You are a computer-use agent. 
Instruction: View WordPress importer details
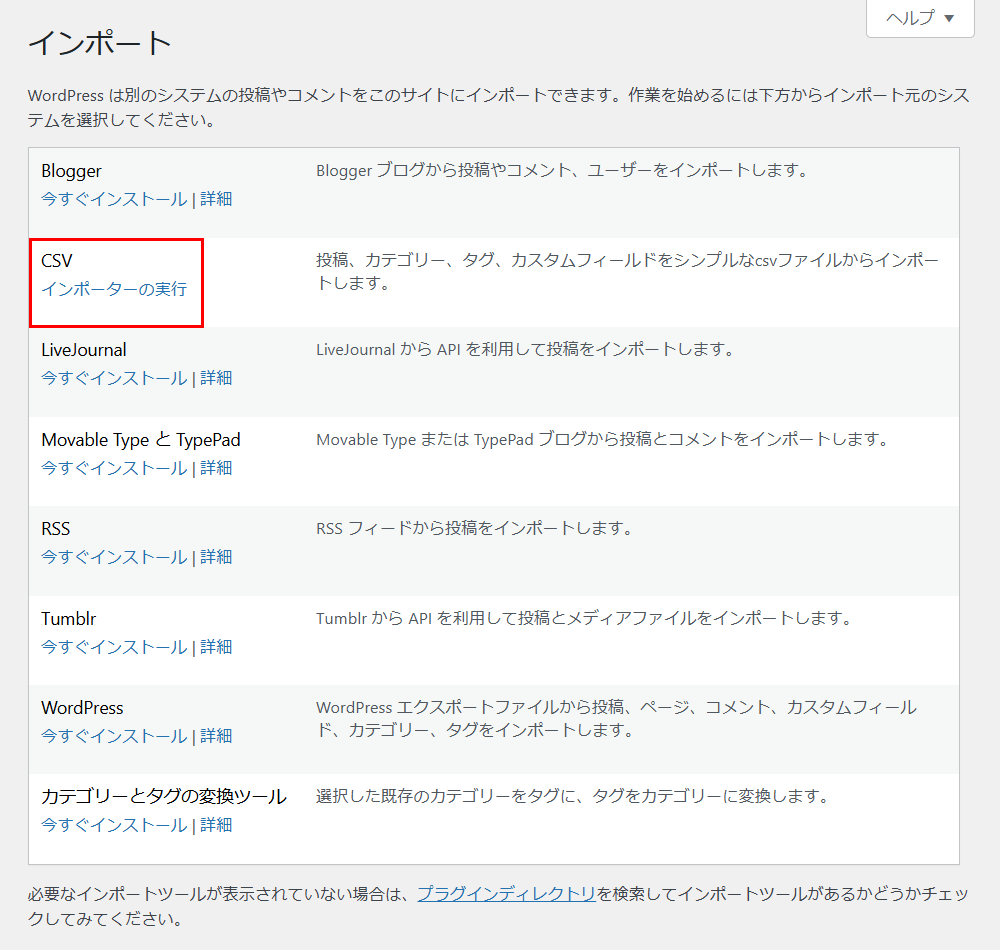(217, 735)
